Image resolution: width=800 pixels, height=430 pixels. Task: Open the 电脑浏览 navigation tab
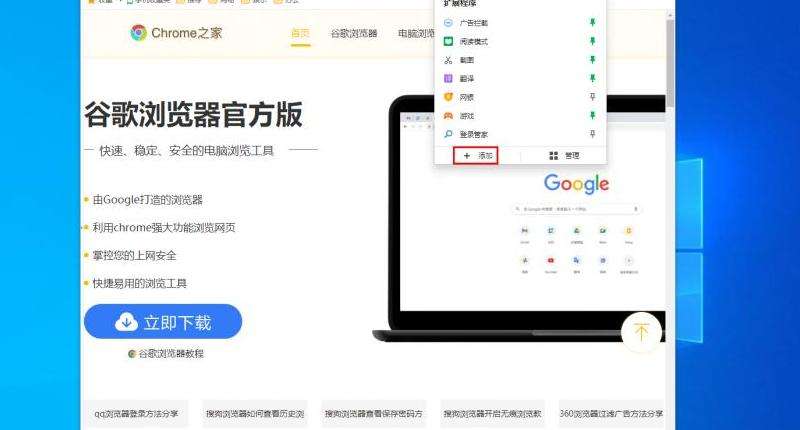(416, 34)
